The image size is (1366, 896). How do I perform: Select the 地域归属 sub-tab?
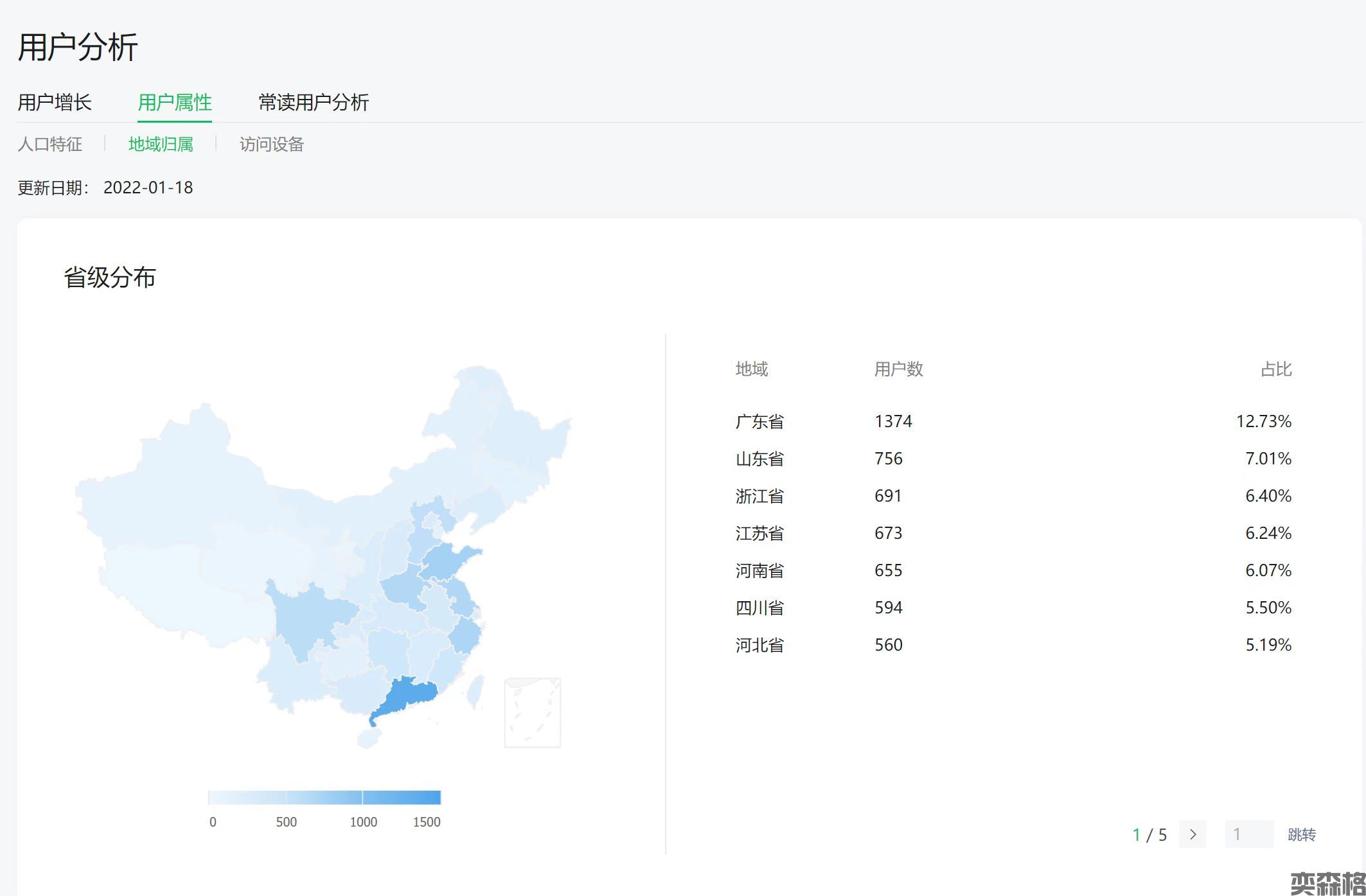(161, 144)
